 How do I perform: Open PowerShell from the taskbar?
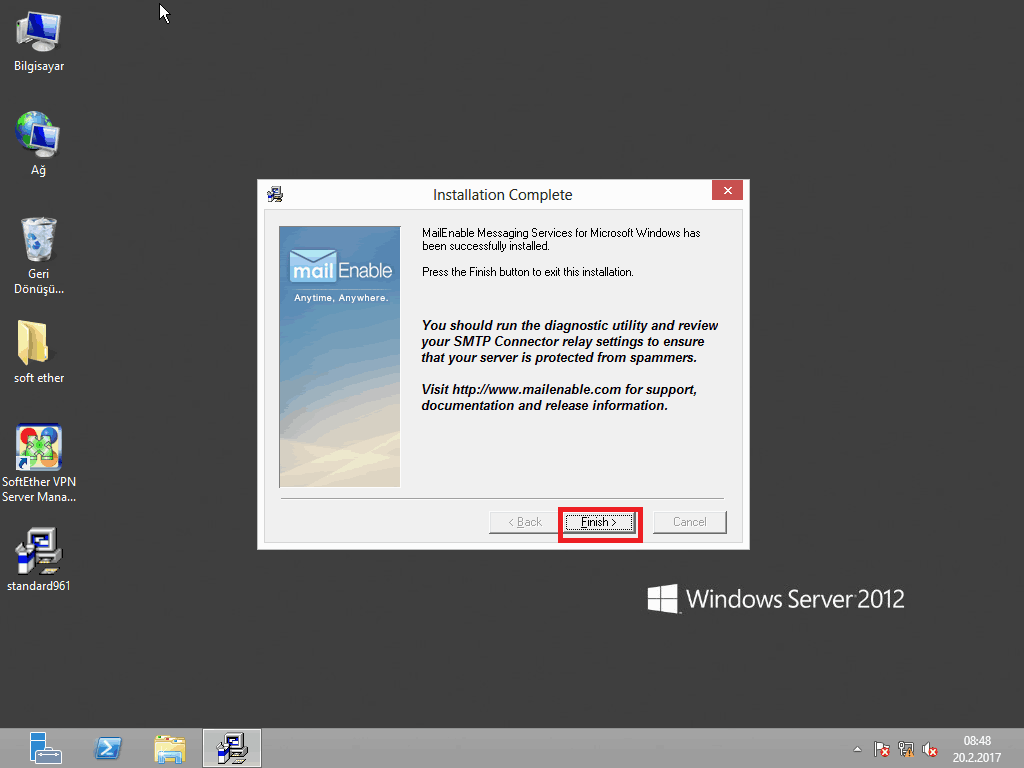tap(108, 748)
